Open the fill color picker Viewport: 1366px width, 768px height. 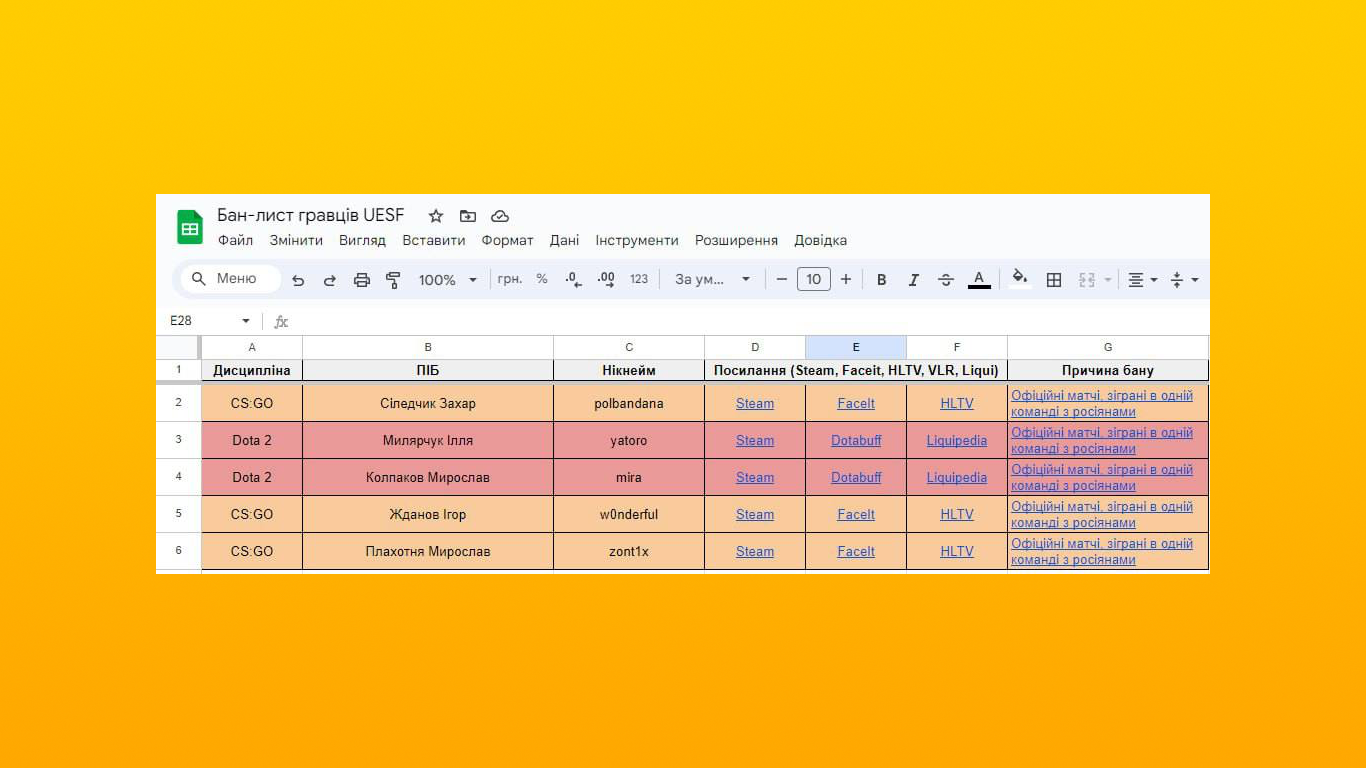[x=1019, y=278]
